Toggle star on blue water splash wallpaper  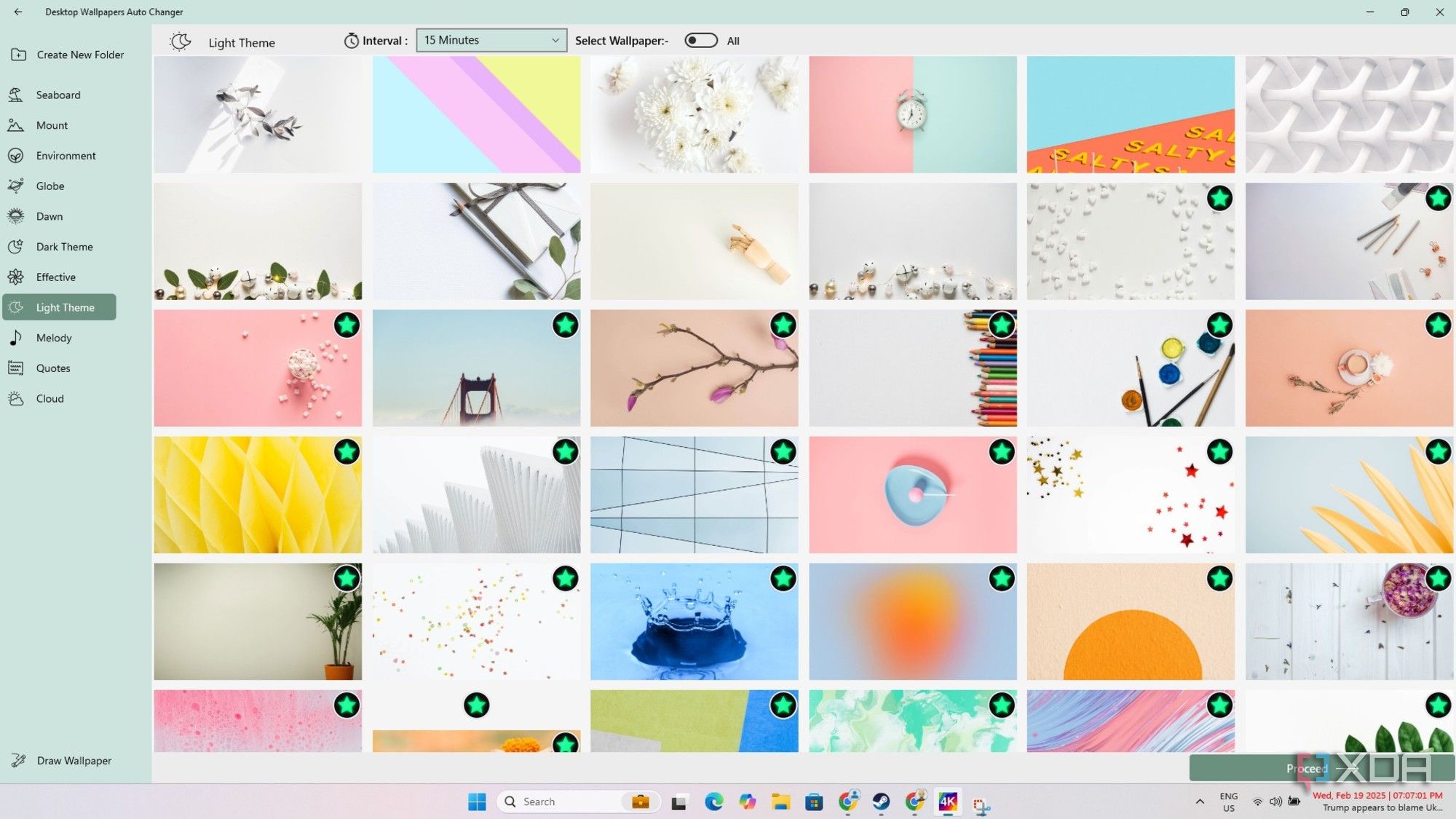[x=783, y=578]
